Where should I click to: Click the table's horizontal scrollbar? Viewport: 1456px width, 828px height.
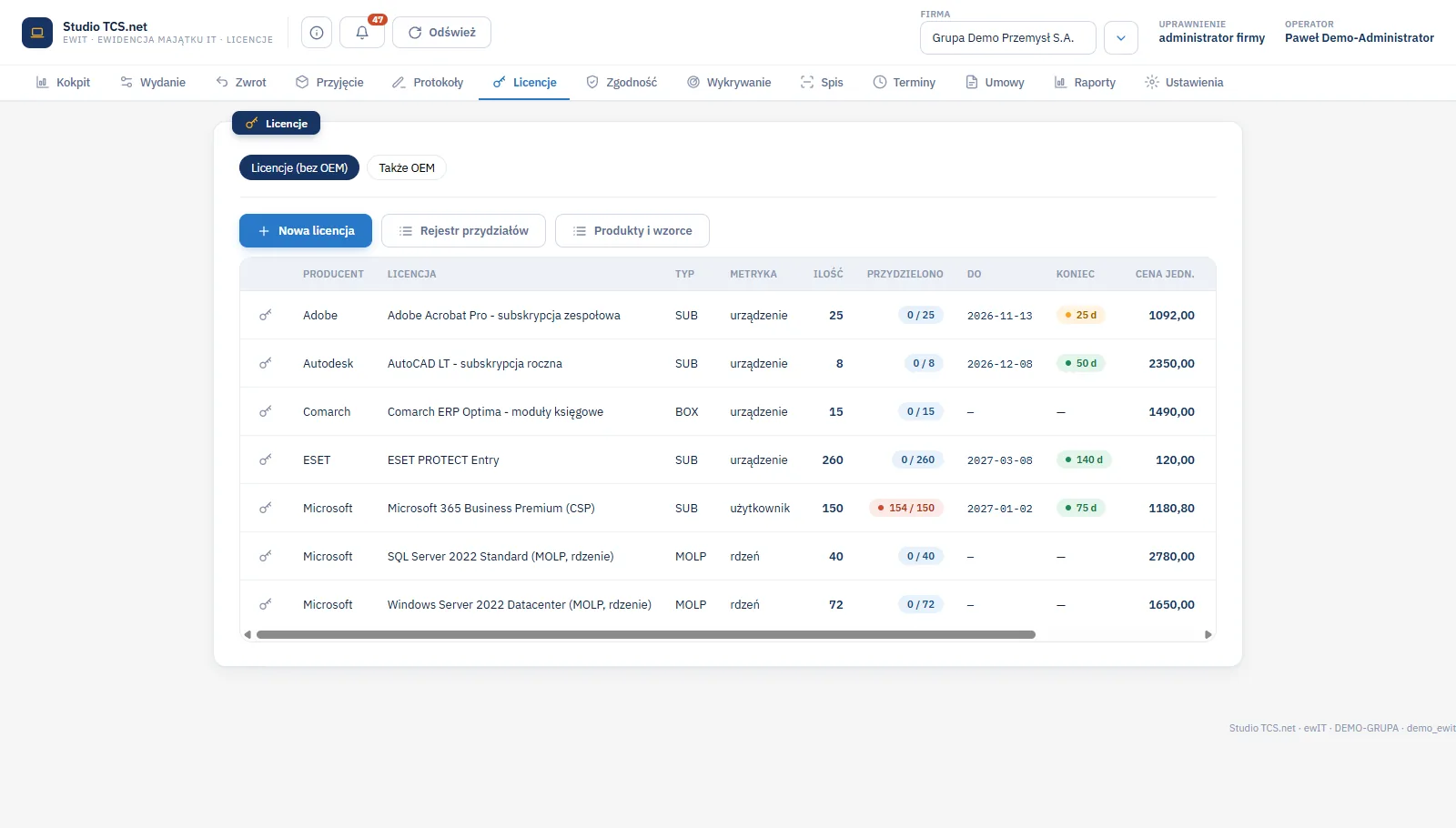646,634
